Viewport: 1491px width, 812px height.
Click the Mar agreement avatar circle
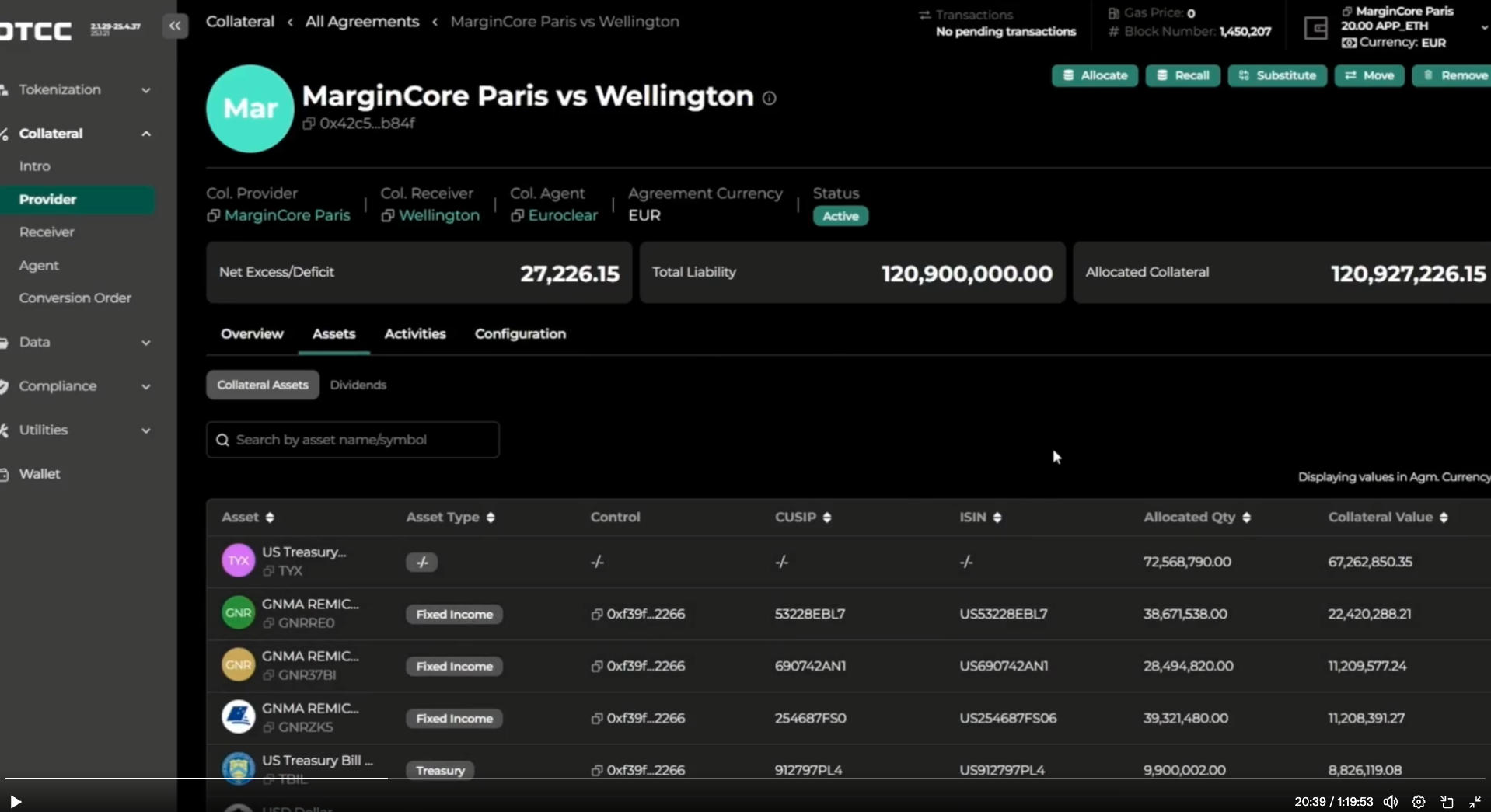(x=250, y=109)
